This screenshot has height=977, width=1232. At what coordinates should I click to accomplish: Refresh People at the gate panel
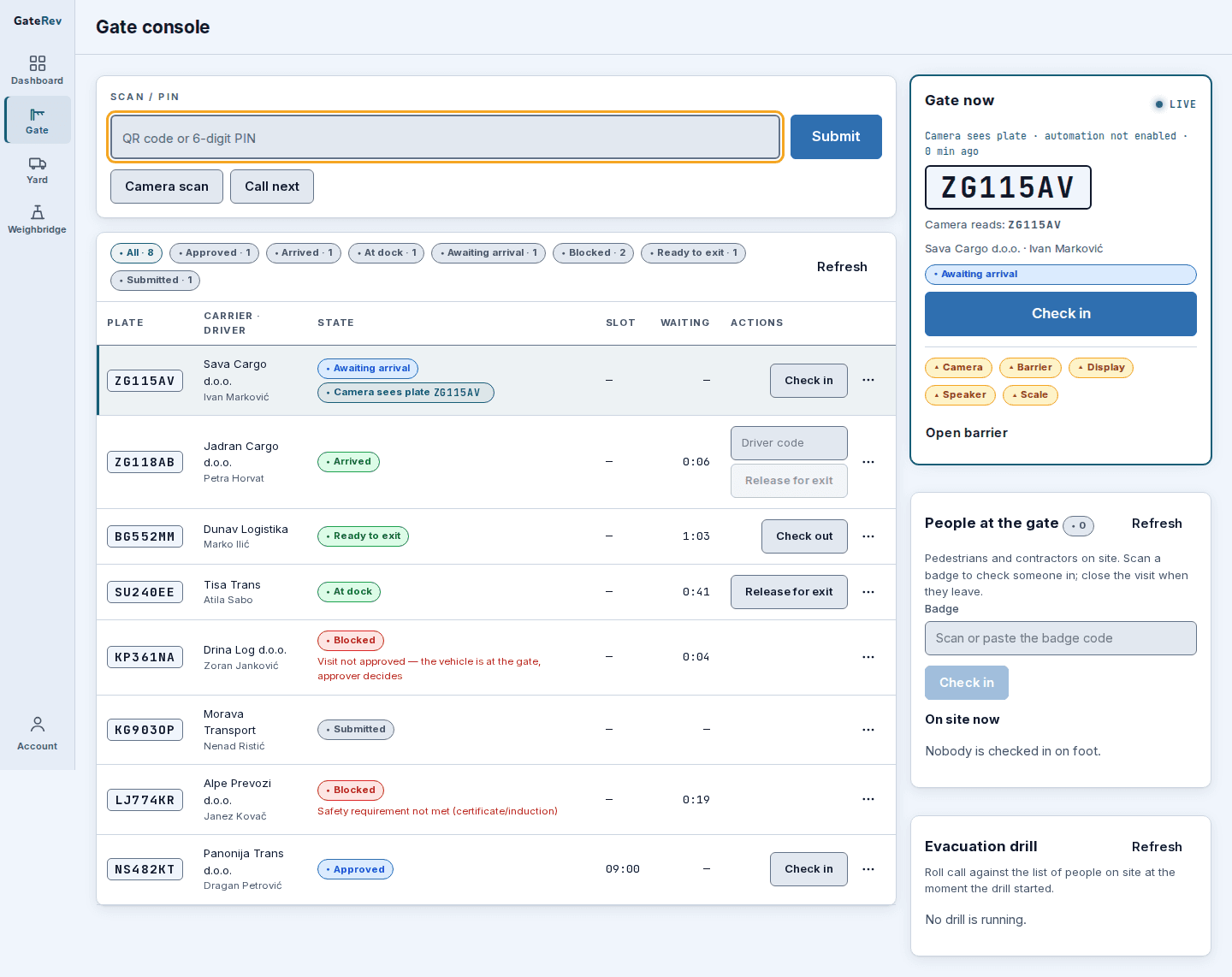[x=1157, y=524]
